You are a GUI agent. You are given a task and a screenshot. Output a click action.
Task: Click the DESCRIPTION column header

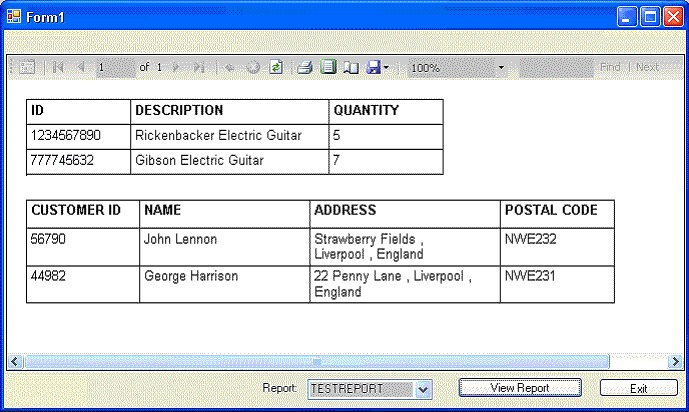[x=230, y=112]
